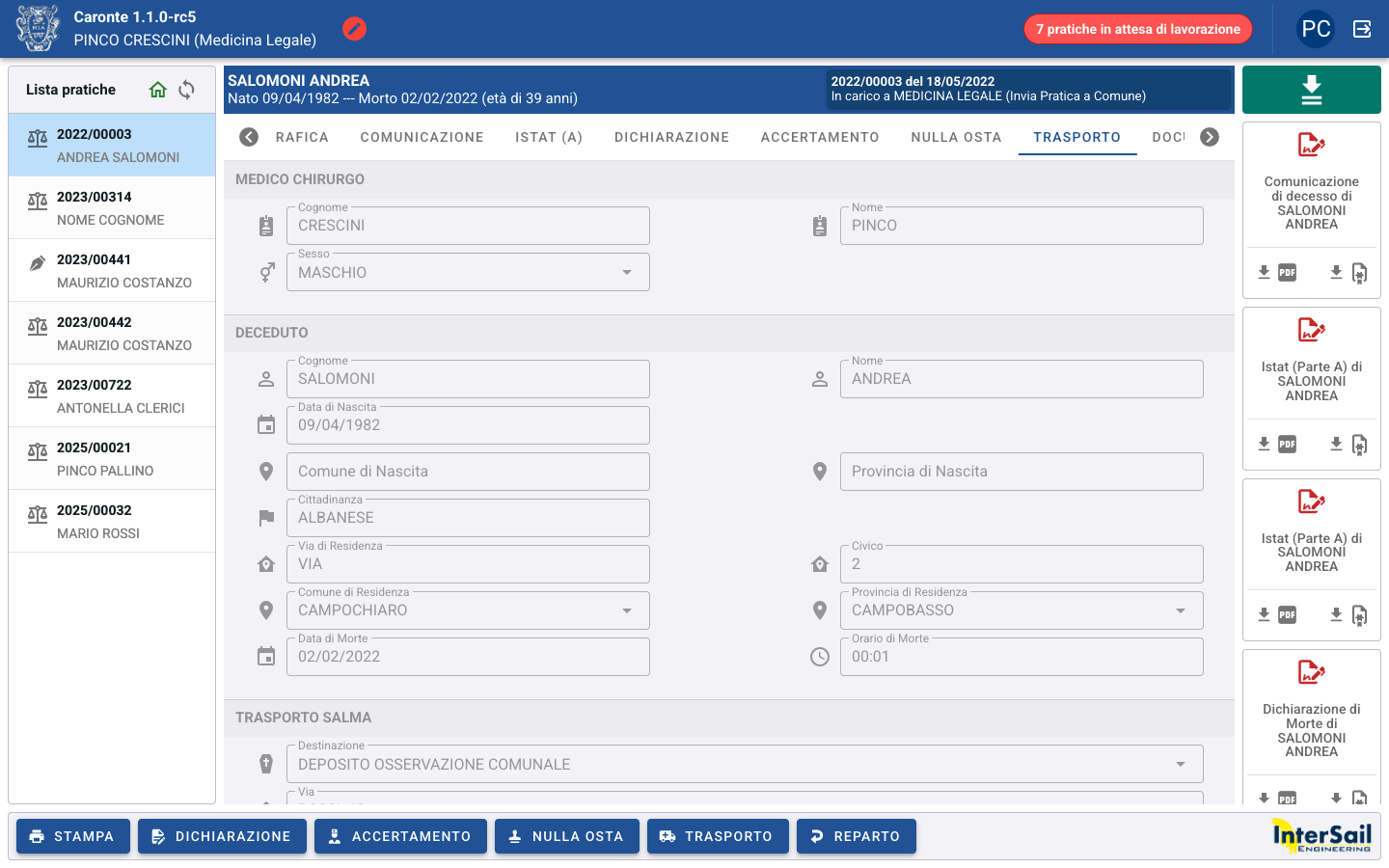
Task: Click the pen icon for pratica 2023/00441
Action: tap(38, 263)
